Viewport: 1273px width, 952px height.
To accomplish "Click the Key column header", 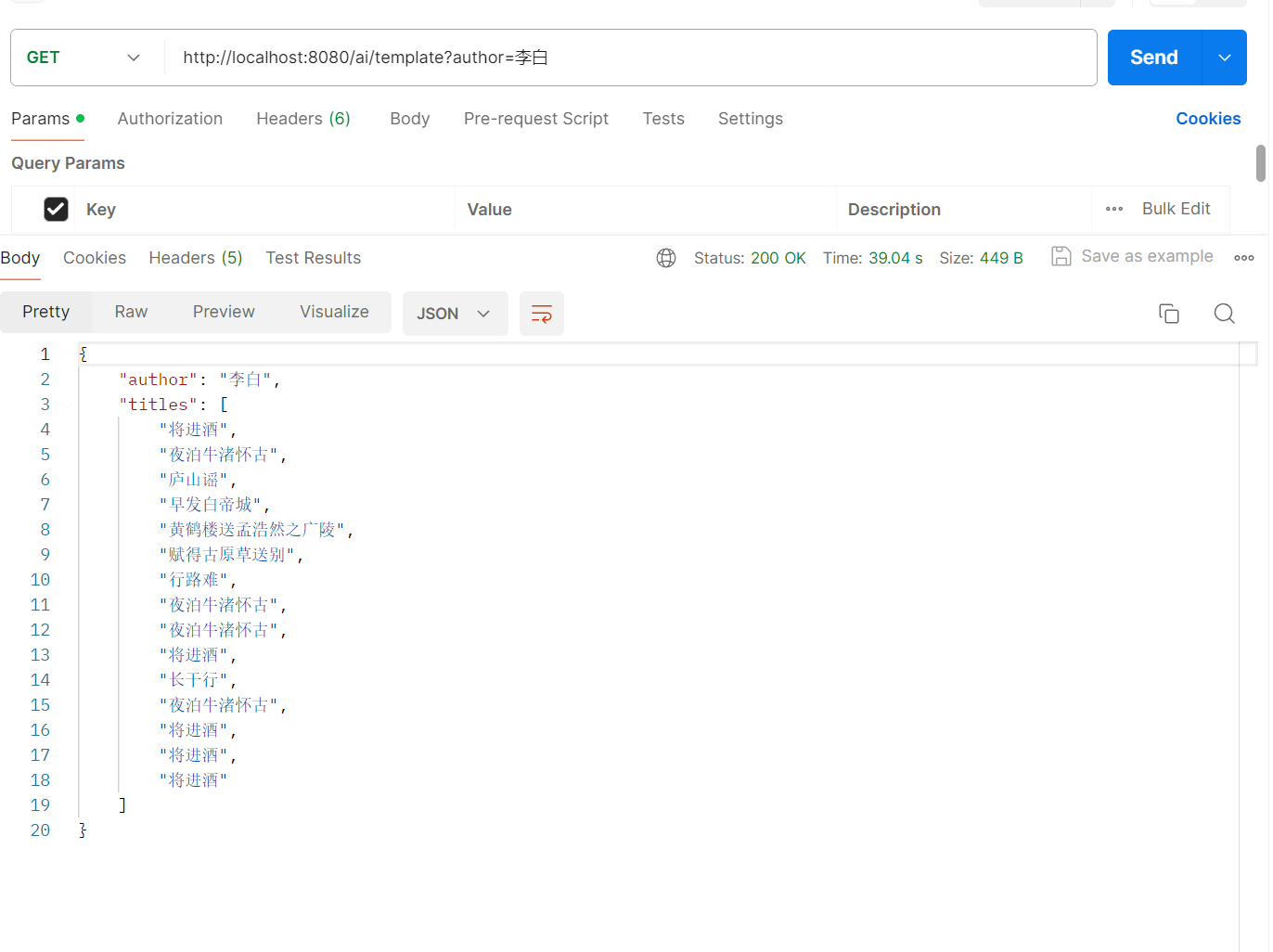I will [101, 210].
